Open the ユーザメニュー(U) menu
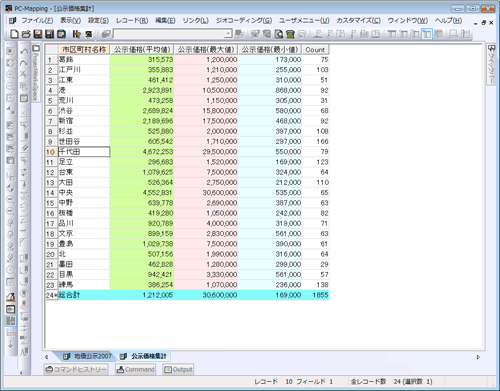Viewport: 500px width, 391px height. [304, 21]
